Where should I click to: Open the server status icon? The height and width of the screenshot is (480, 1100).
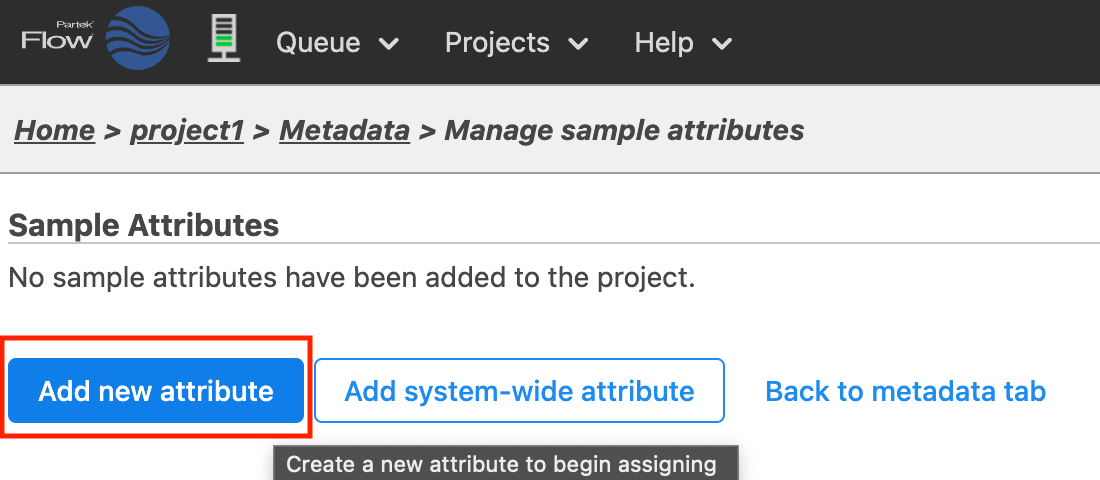point(224,41)
